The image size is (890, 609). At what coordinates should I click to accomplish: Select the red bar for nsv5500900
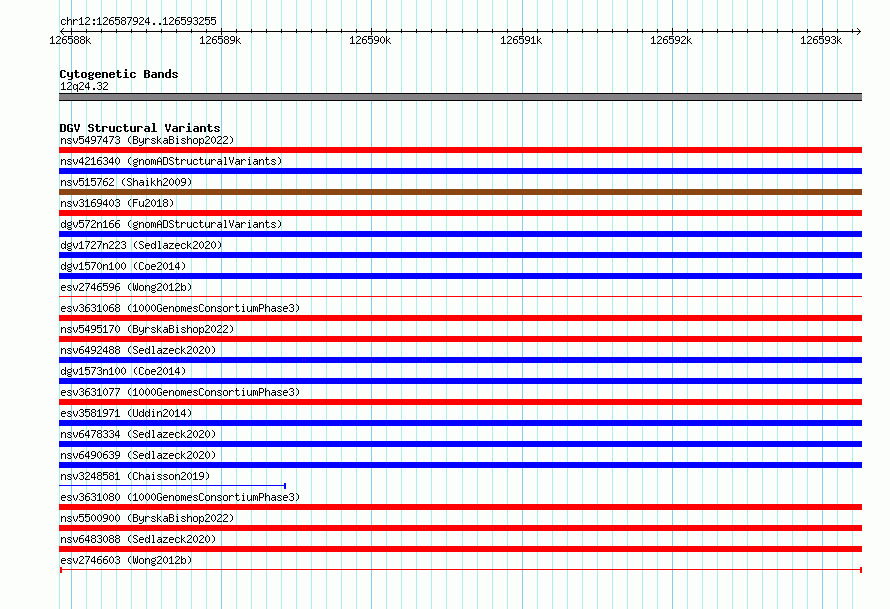[460, 528]
